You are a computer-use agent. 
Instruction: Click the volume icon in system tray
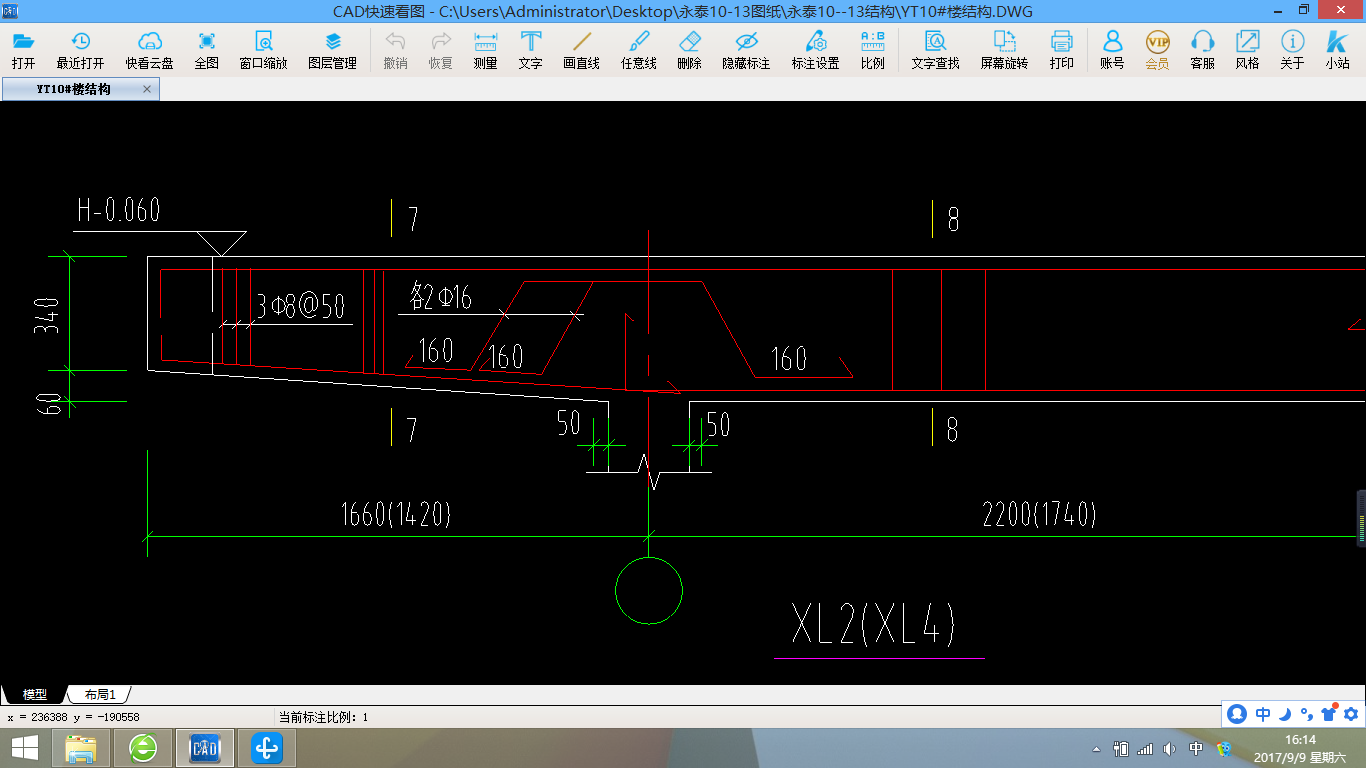pos(1170,748)
